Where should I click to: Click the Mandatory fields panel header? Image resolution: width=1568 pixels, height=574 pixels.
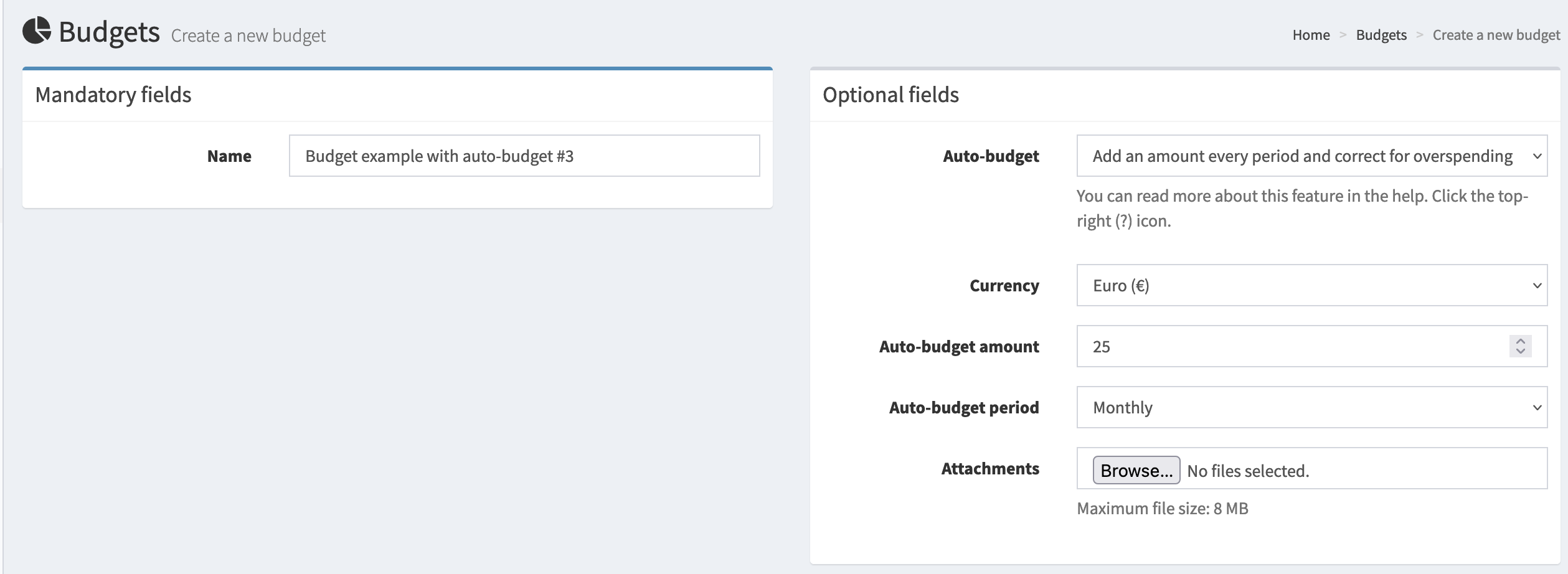click(113, 95)
